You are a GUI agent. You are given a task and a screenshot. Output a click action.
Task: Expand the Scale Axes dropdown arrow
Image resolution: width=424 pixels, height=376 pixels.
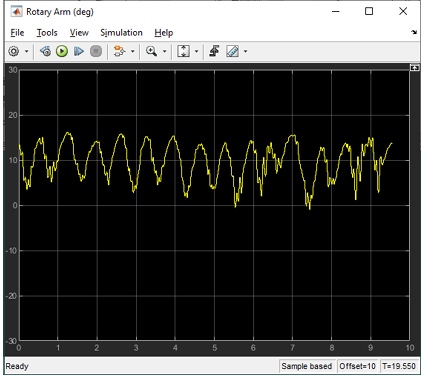pos(196,51)
